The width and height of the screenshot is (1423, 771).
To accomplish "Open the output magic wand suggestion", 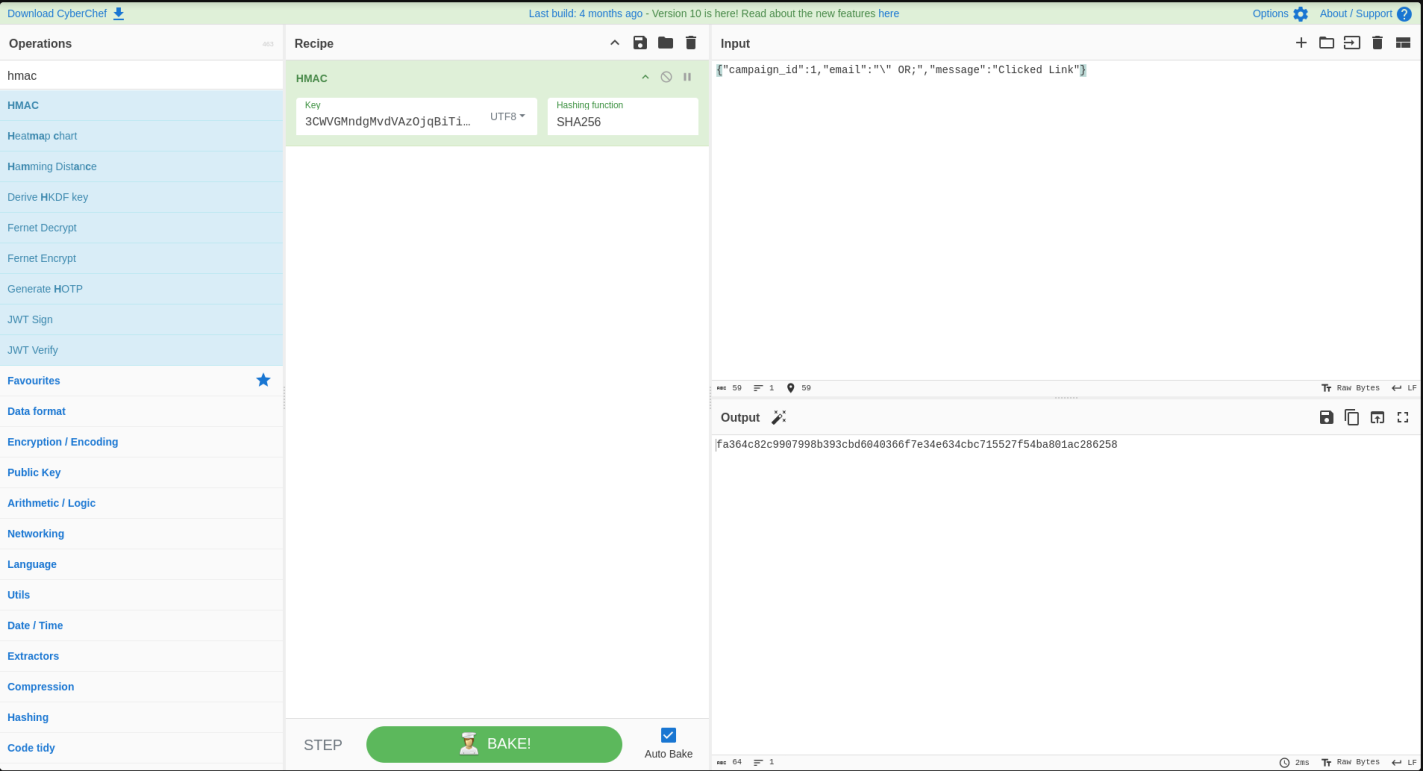I will [779, 417].
